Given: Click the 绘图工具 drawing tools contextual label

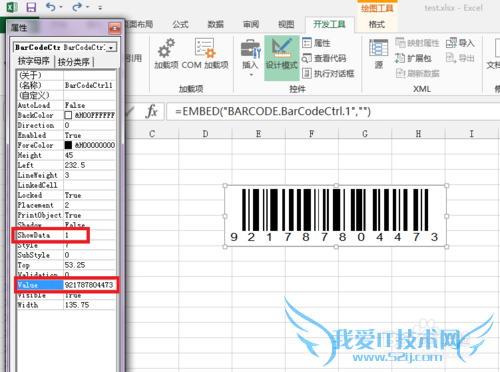Looking at the screenshot, I should (377, 8).
